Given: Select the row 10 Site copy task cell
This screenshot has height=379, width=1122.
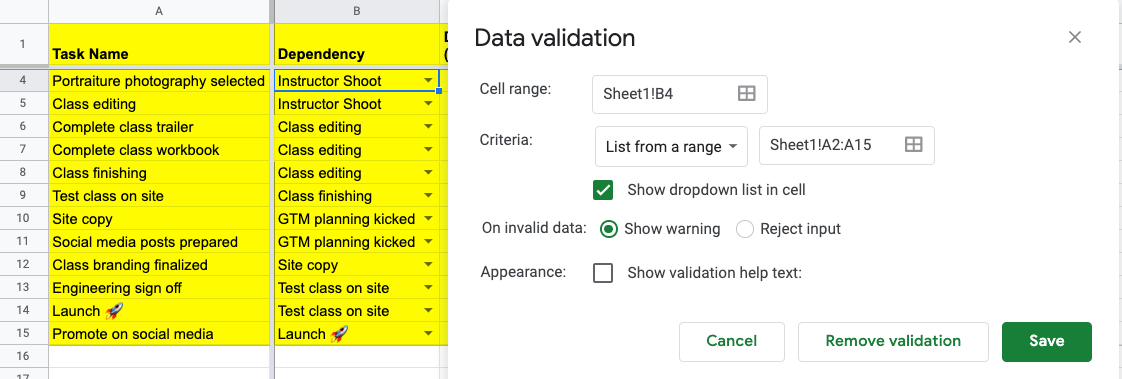Looking at the screenshot, I should pyautogui.click(x=159, y=218).
